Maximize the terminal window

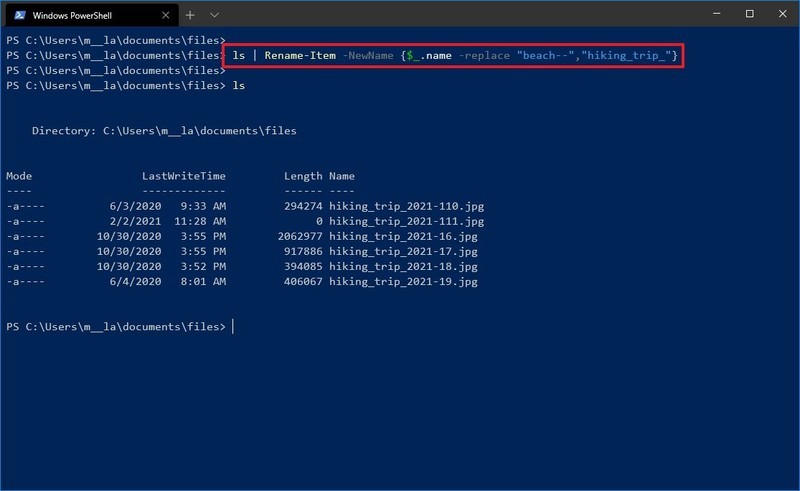[749, 14]
